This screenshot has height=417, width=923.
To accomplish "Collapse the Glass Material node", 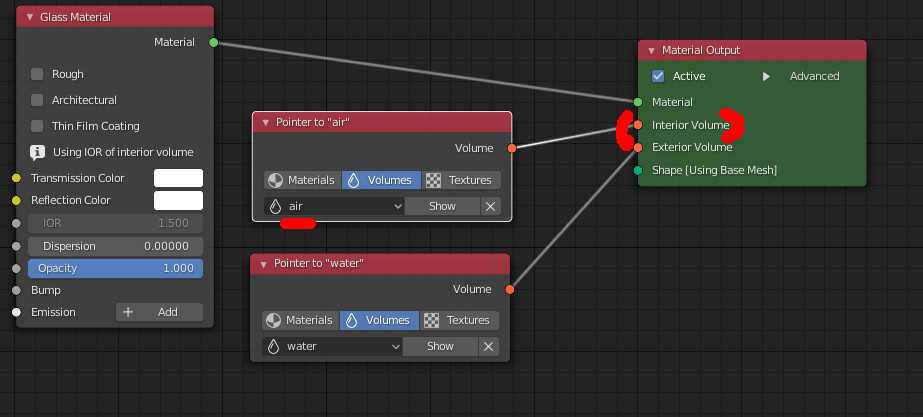I will (29, 17).
